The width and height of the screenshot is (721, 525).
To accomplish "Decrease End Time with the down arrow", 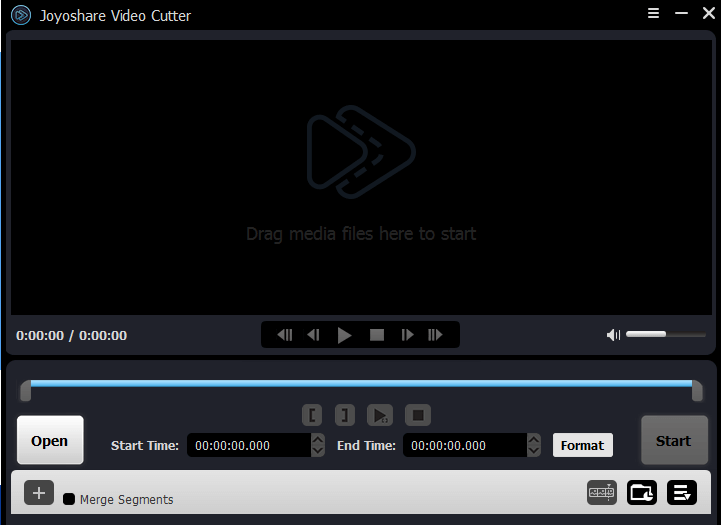I will click(x=534, y=451).
